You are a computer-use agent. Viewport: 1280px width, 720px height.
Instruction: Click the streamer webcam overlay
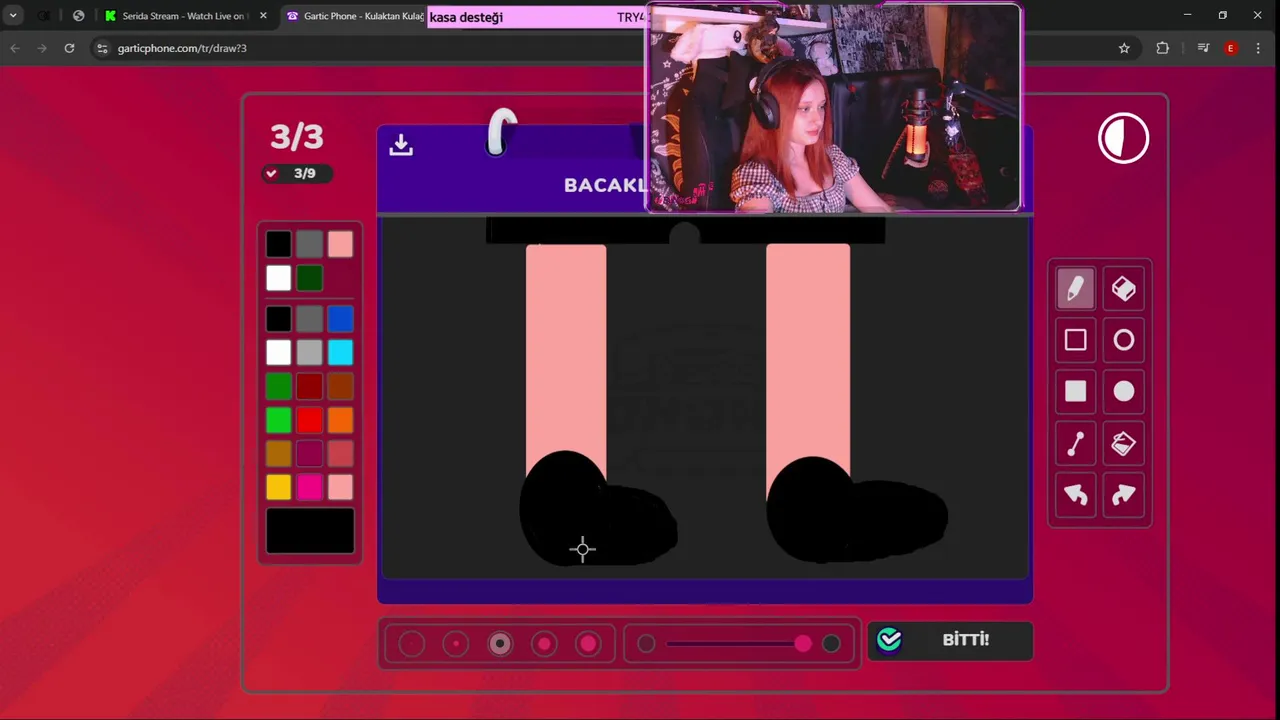pos(834,108)
